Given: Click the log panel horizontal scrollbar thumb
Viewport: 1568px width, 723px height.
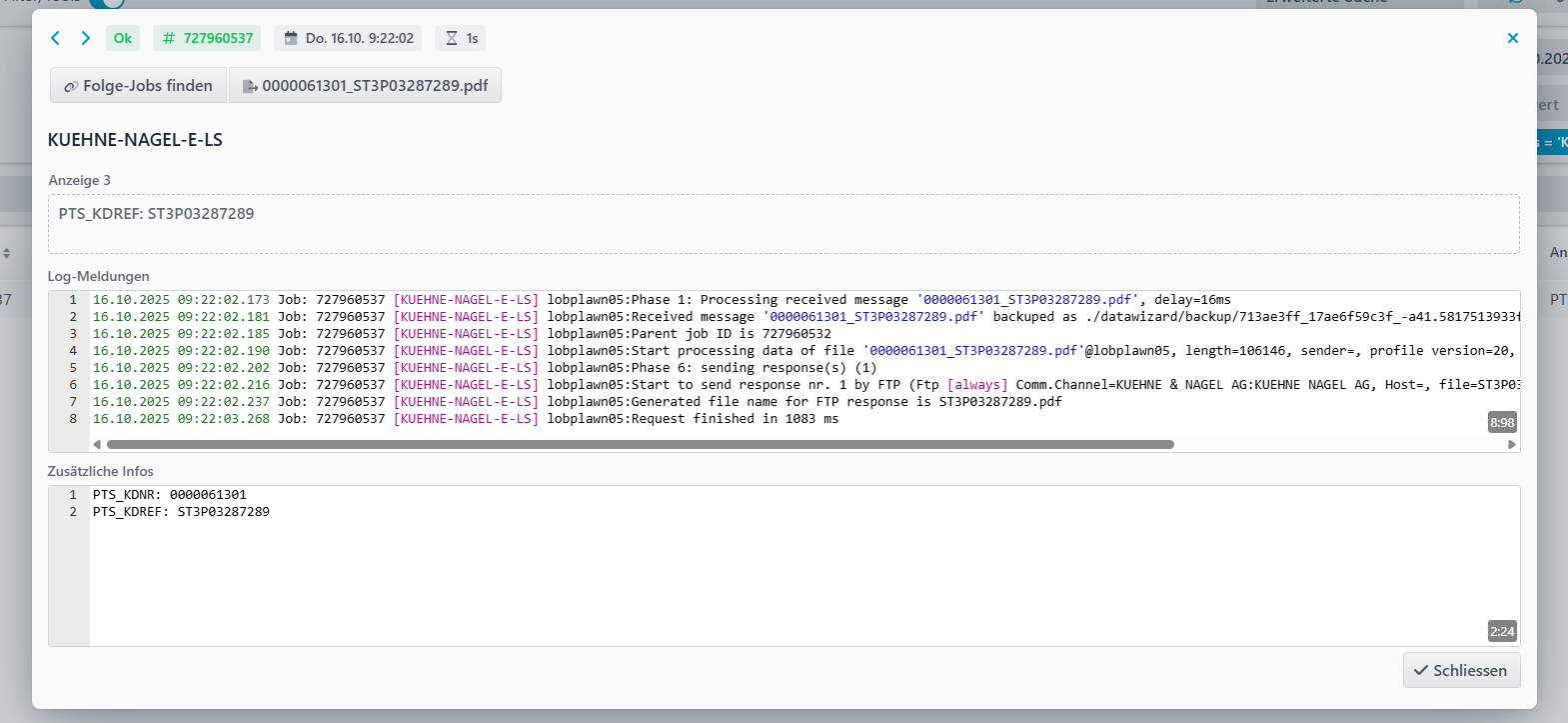Looking at the screenshot, I should 640,444.
